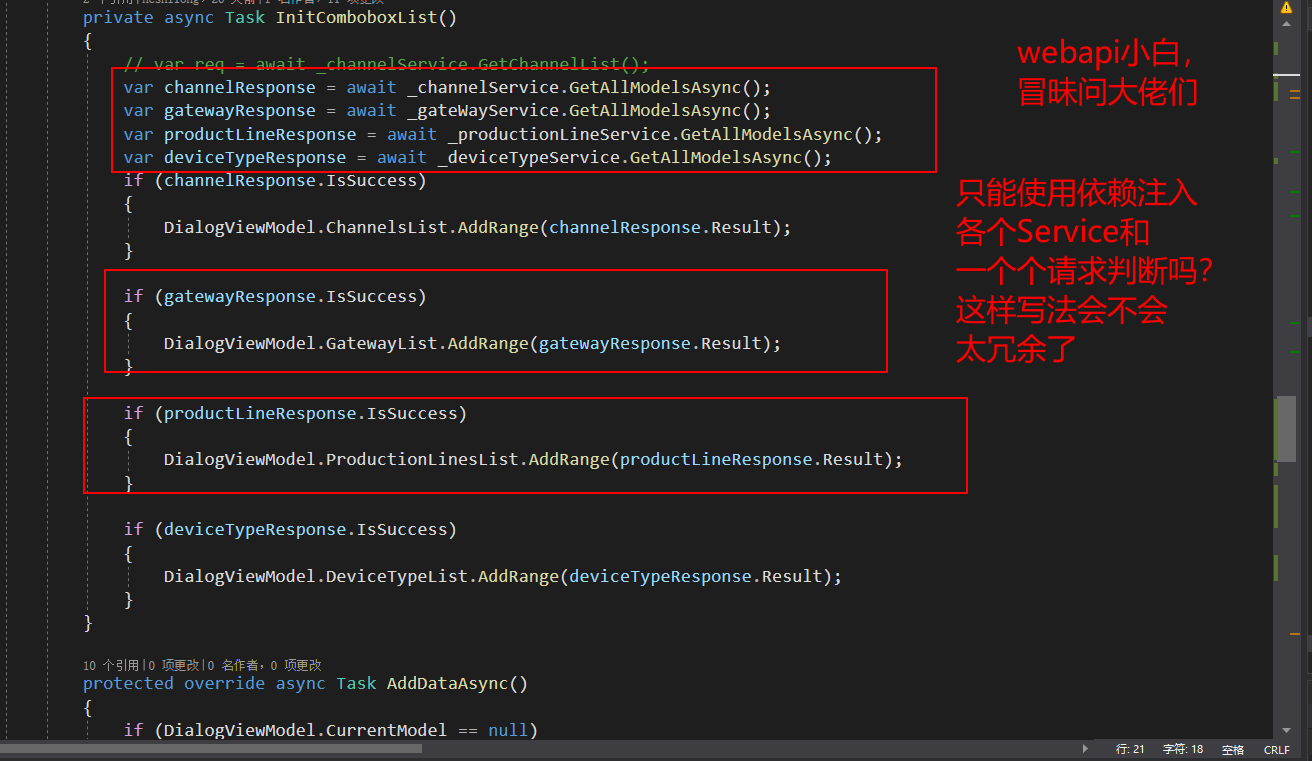Click the vertical scrollbar down arrow
The width and height of the screenshot is (1312, 761).
(1285, 732)
